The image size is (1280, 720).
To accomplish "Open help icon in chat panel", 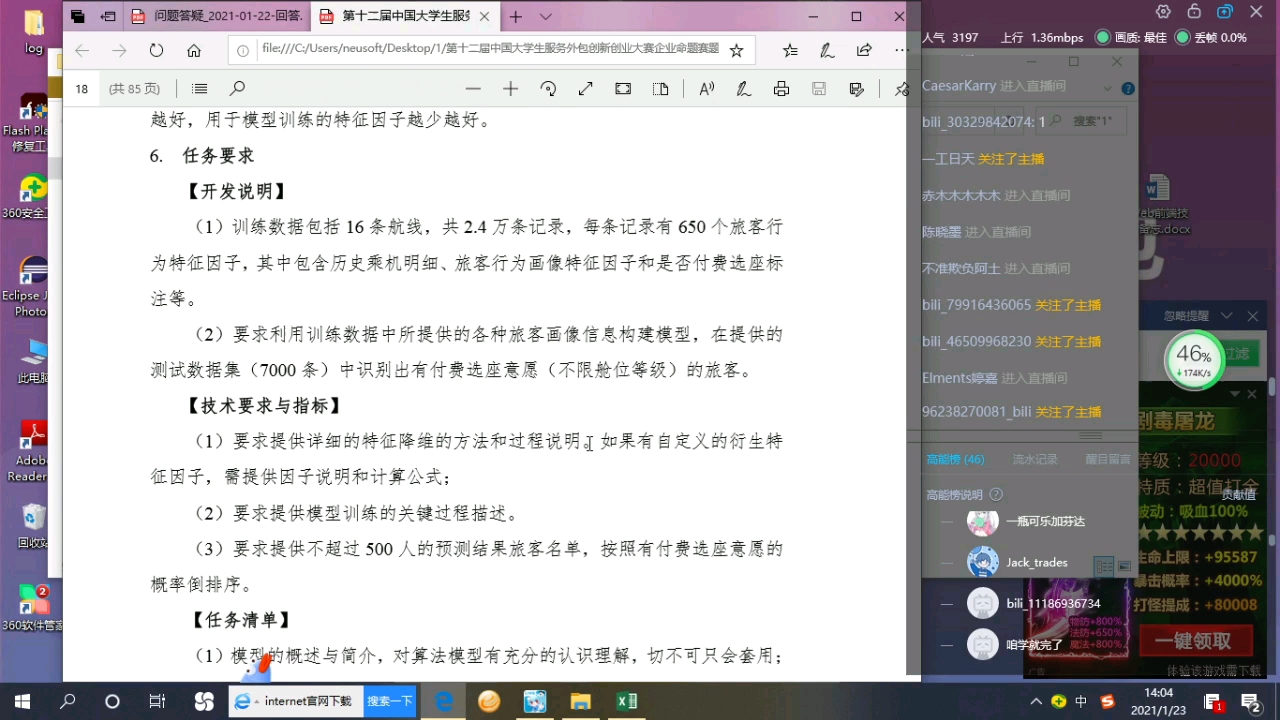I will coord(1129,89).
